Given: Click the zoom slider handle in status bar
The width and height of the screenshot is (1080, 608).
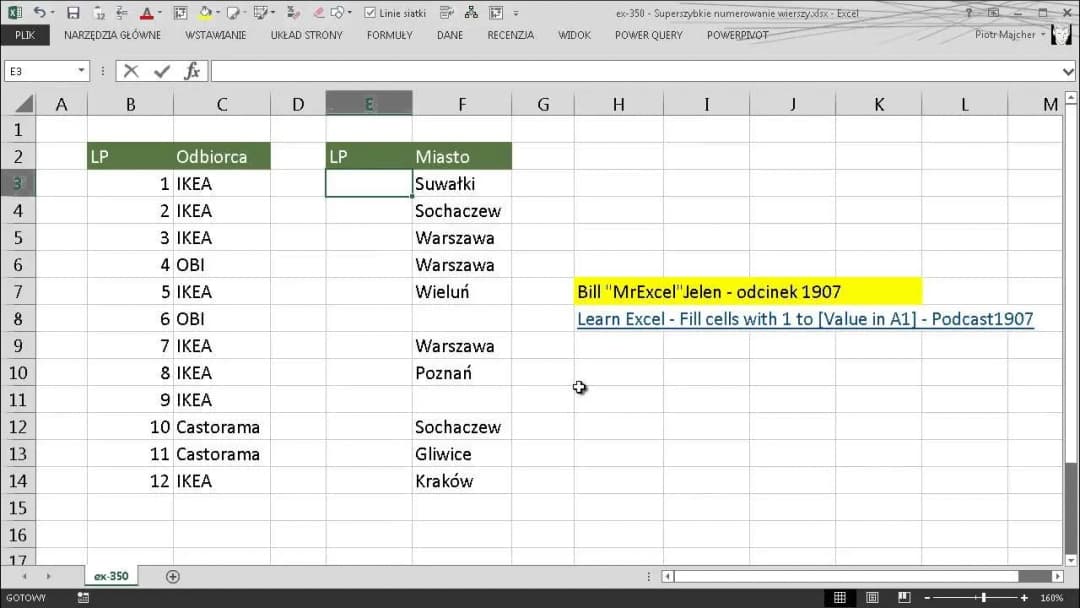Looking at the screenshot, I should (984, 598).
